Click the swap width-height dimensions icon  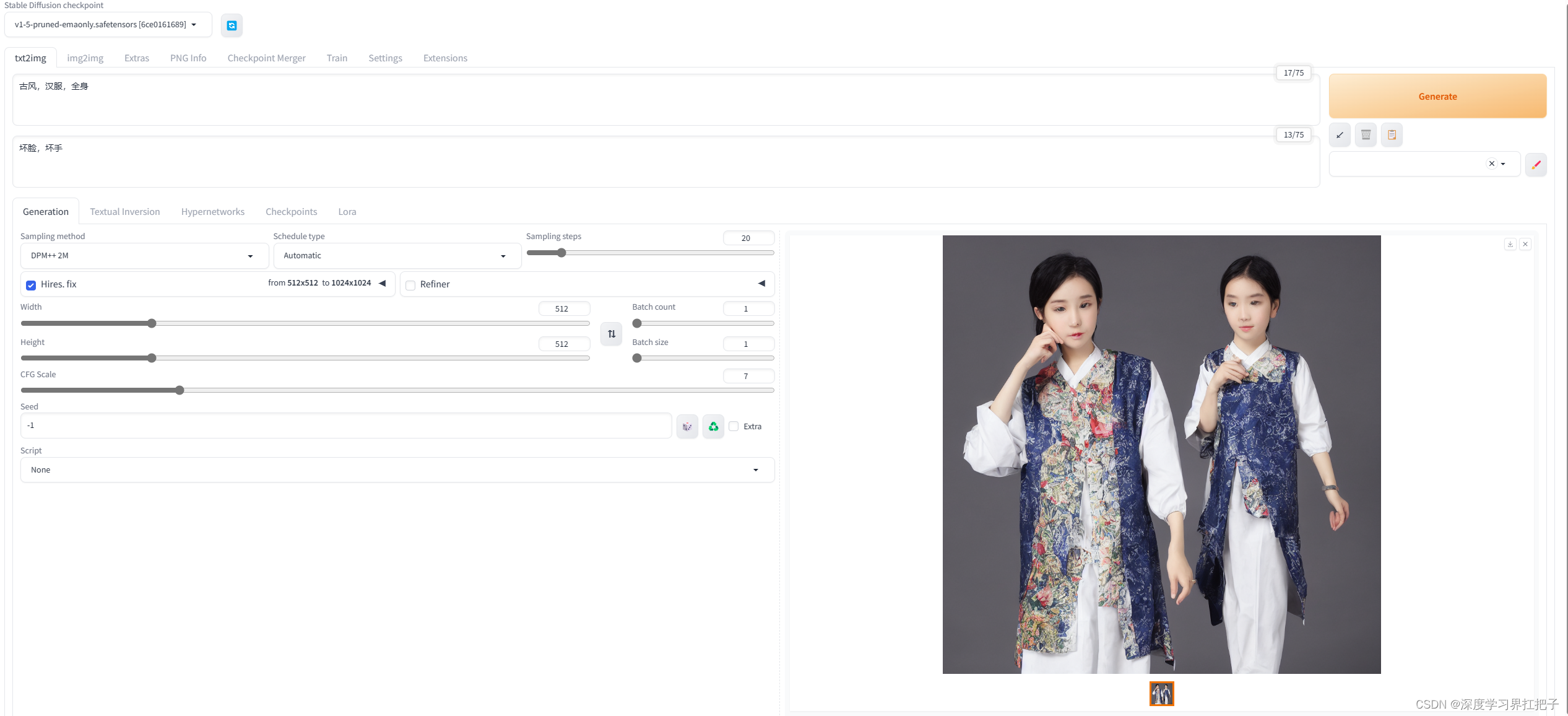coord(610,333)
